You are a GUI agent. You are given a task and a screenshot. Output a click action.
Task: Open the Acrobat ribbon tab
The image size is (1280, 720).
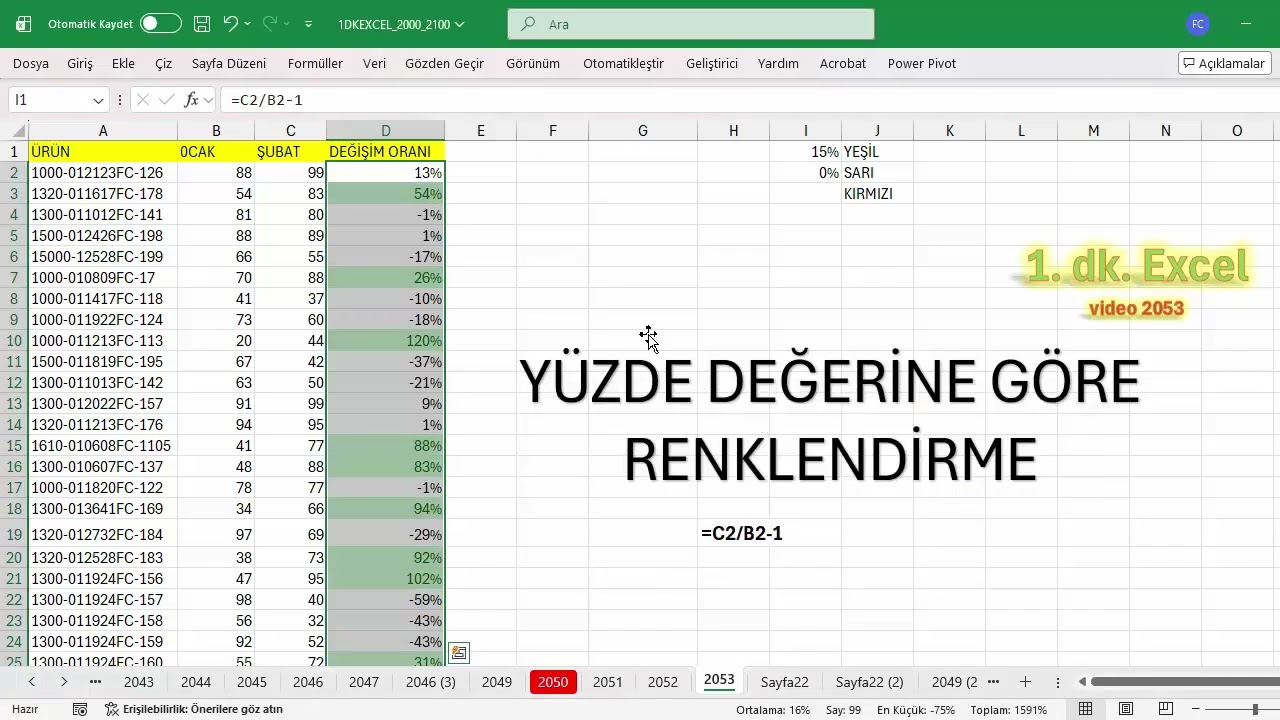(843, 63)
